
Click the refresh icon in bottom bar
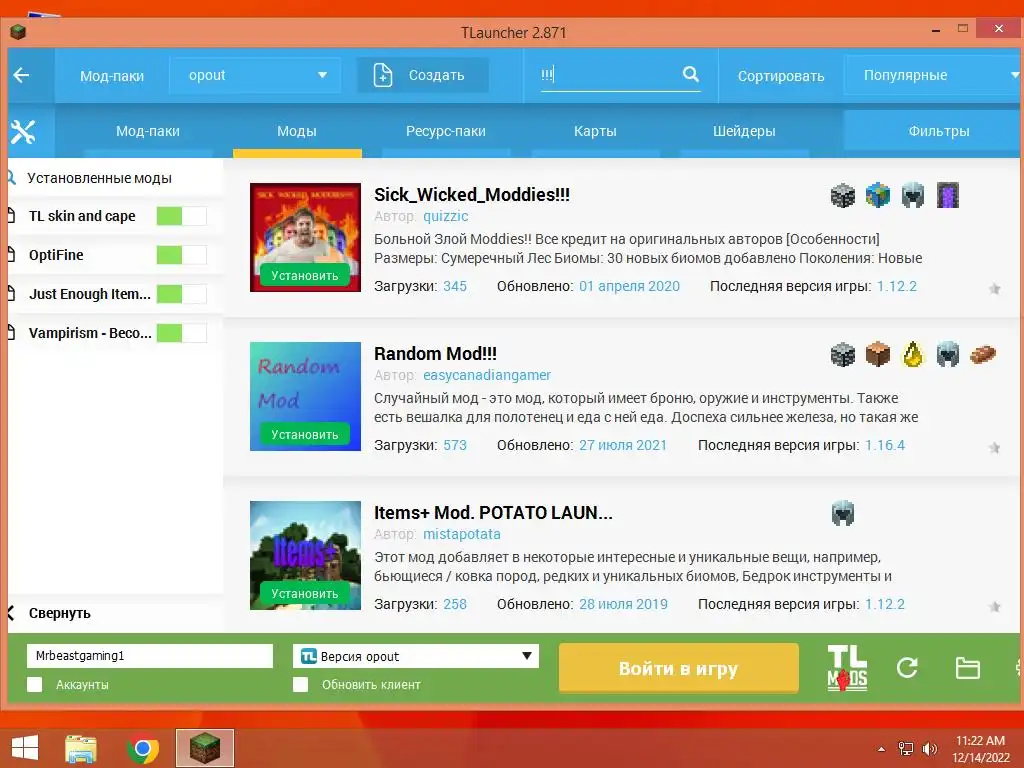coord(907,667)
